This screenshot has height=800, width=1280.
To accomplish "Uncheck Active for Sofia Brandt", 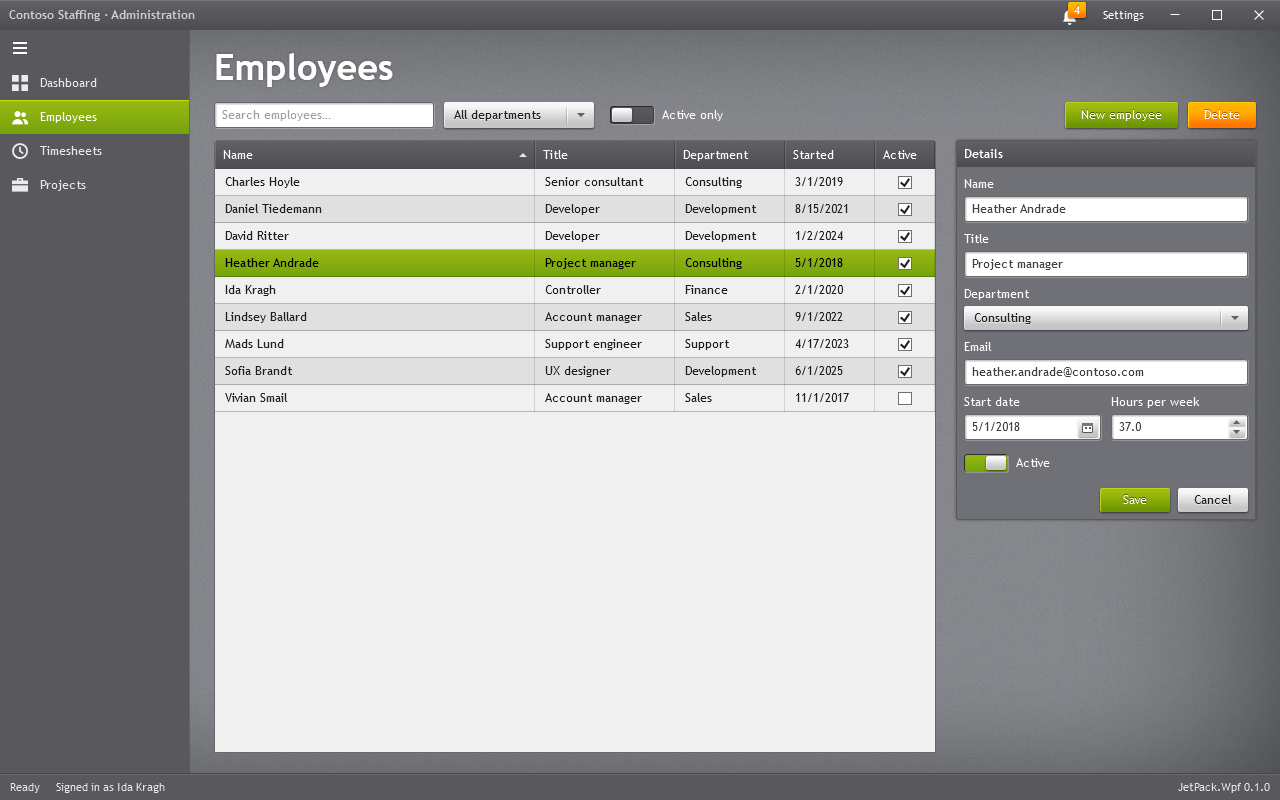I will [905, 371].
